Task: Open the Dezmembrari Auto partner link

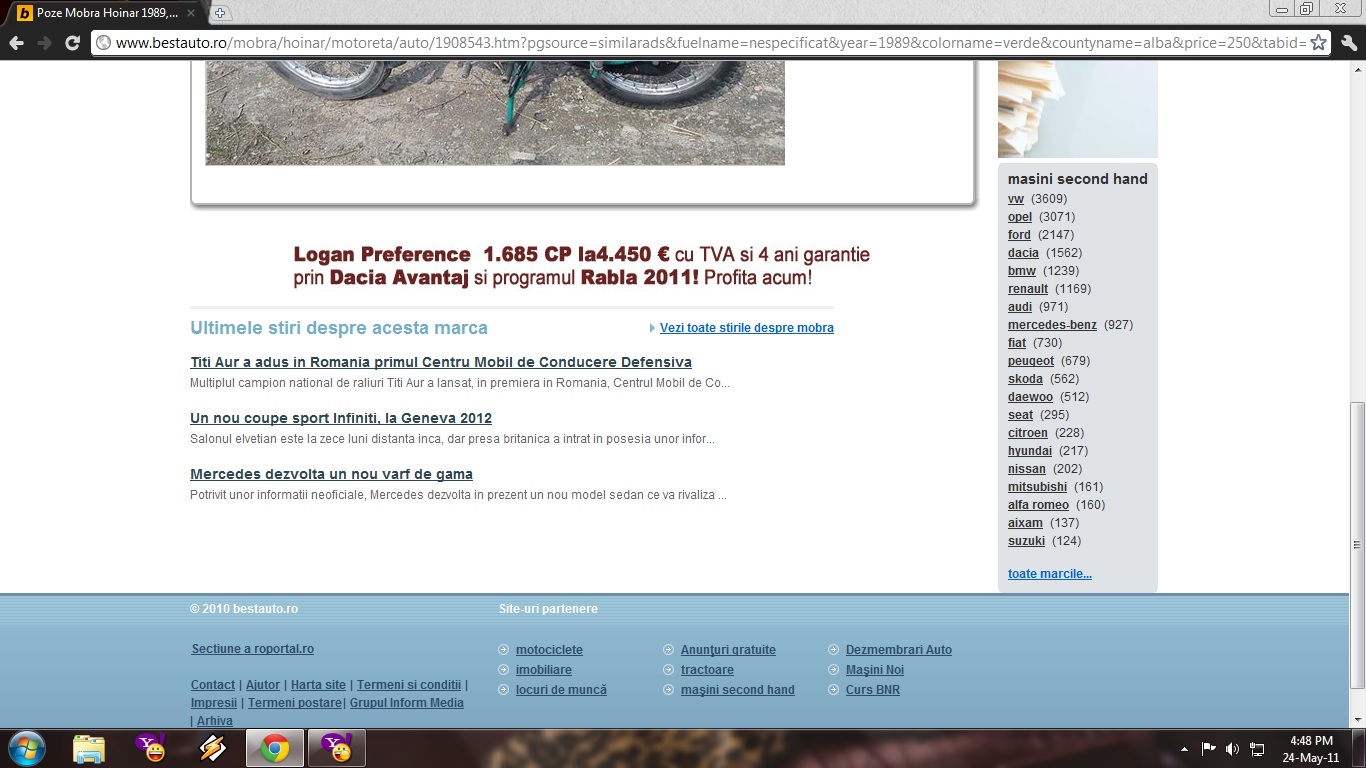Action: point(899,650)
